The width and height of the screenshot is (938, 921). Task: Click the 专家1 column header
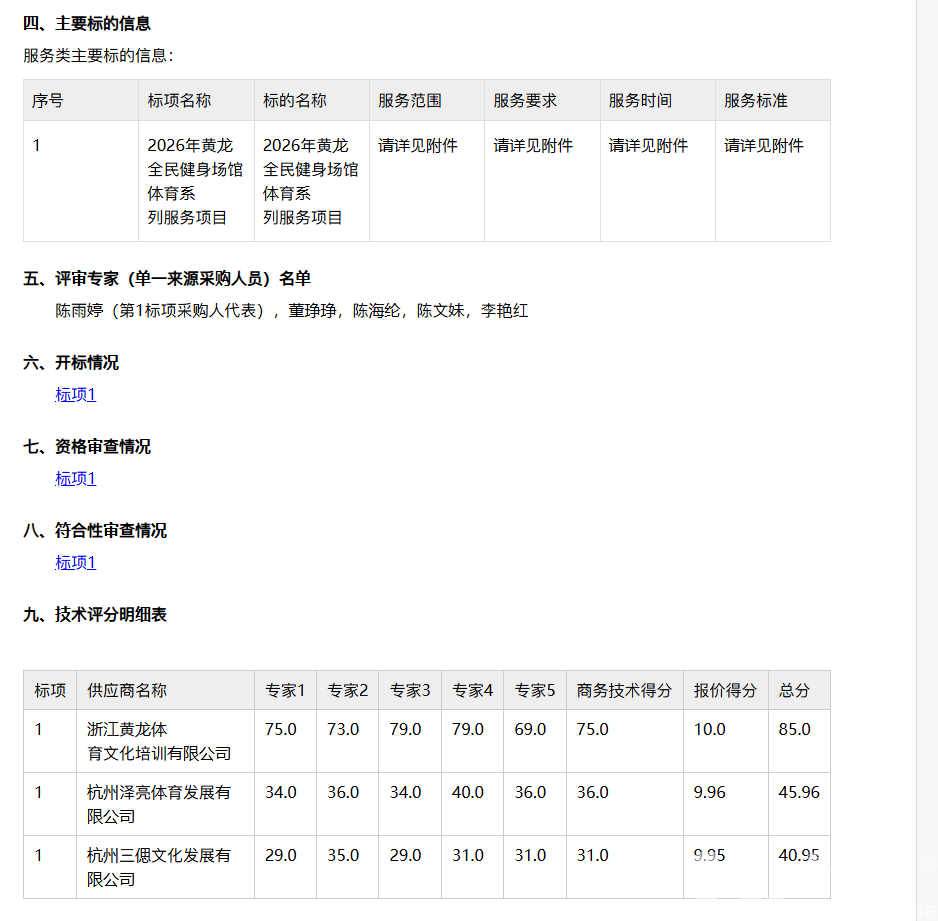[x=285, y=690]
